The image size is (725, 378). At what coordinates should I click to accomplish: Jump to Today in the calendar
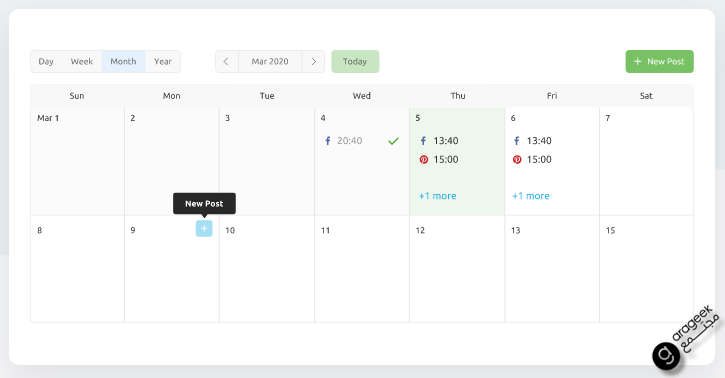355,61
